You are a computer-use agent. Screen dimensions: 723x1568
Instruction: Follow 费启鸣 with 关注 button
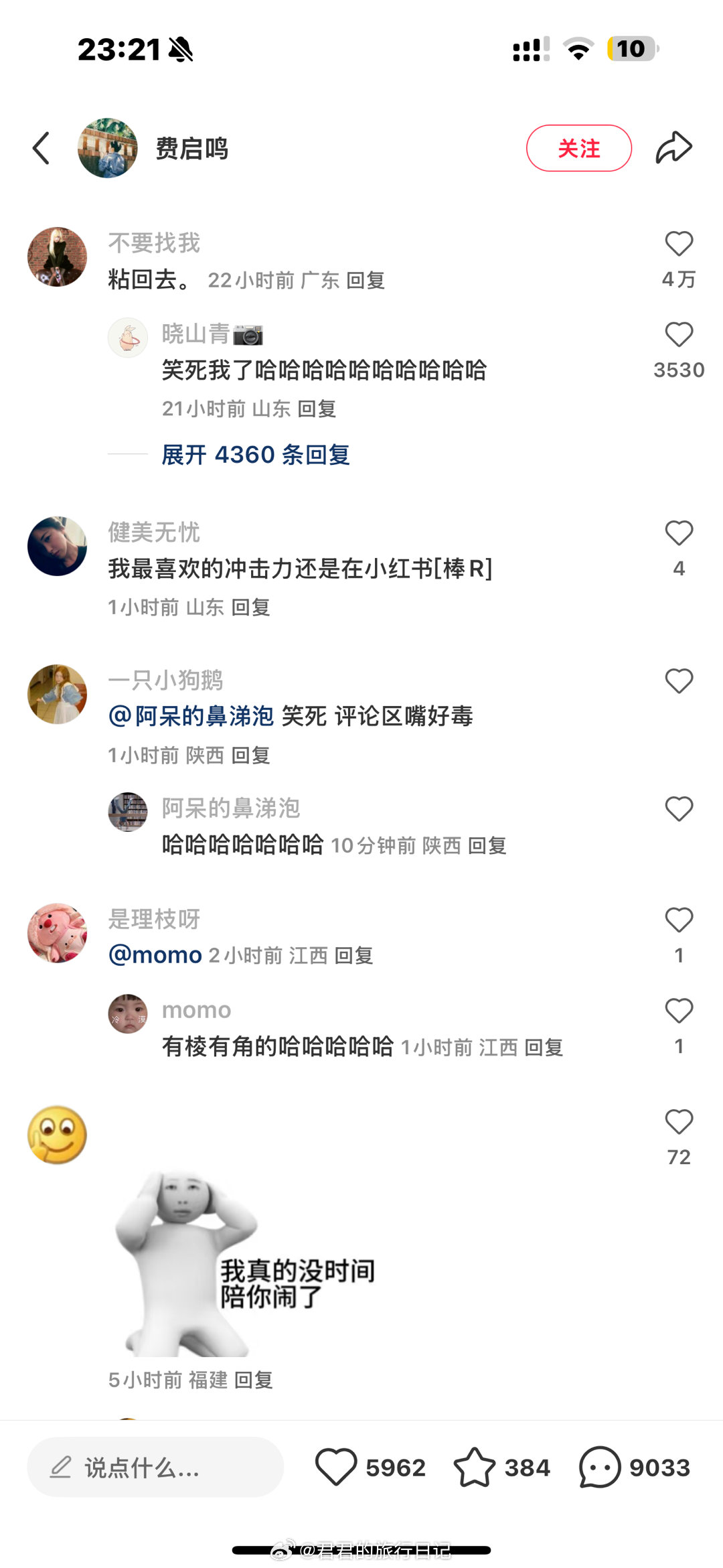tap(579, 148)
